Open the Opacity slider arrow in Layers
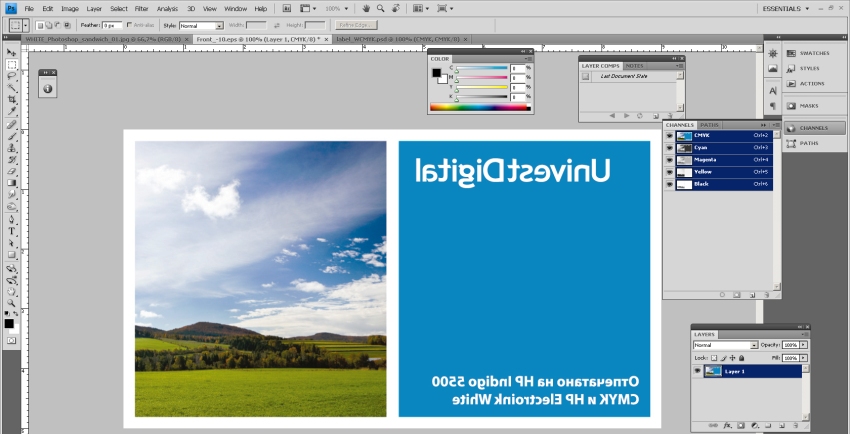The image size is (850, 434). coord(803,345)
